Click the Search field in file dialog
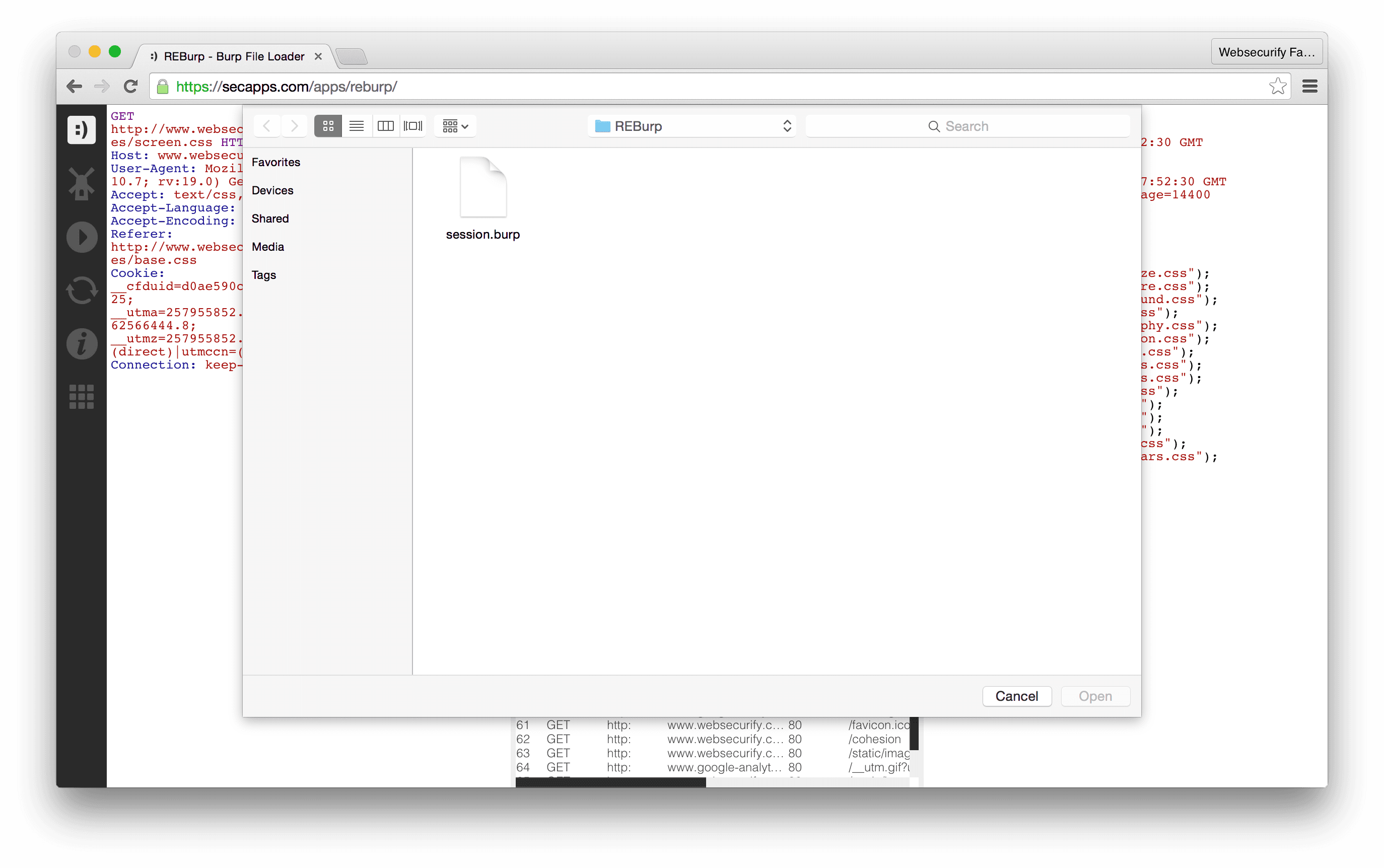Viewport: 1384px width, 868px height. click(x=967, y=126)
